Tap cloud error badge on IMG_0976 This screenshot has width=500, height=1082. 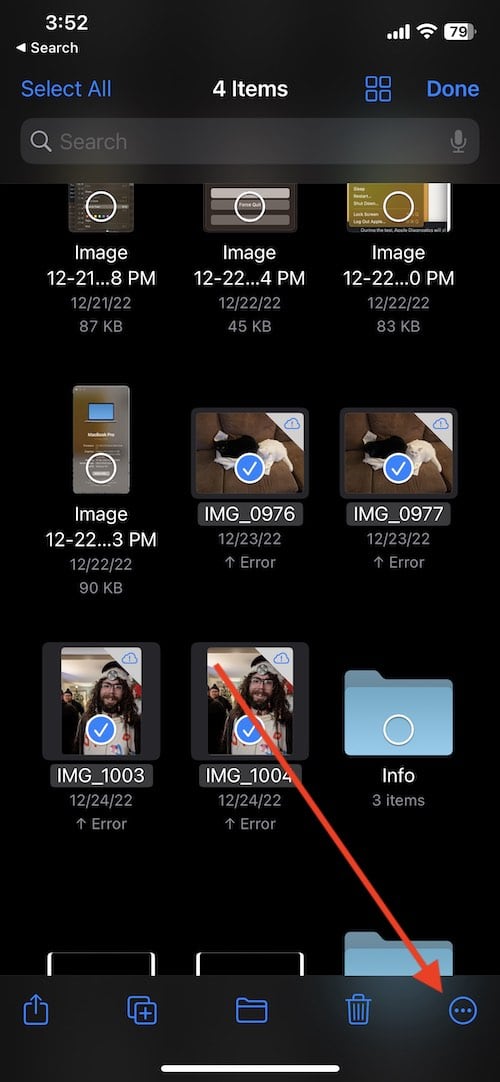click(x=292, y=424)
